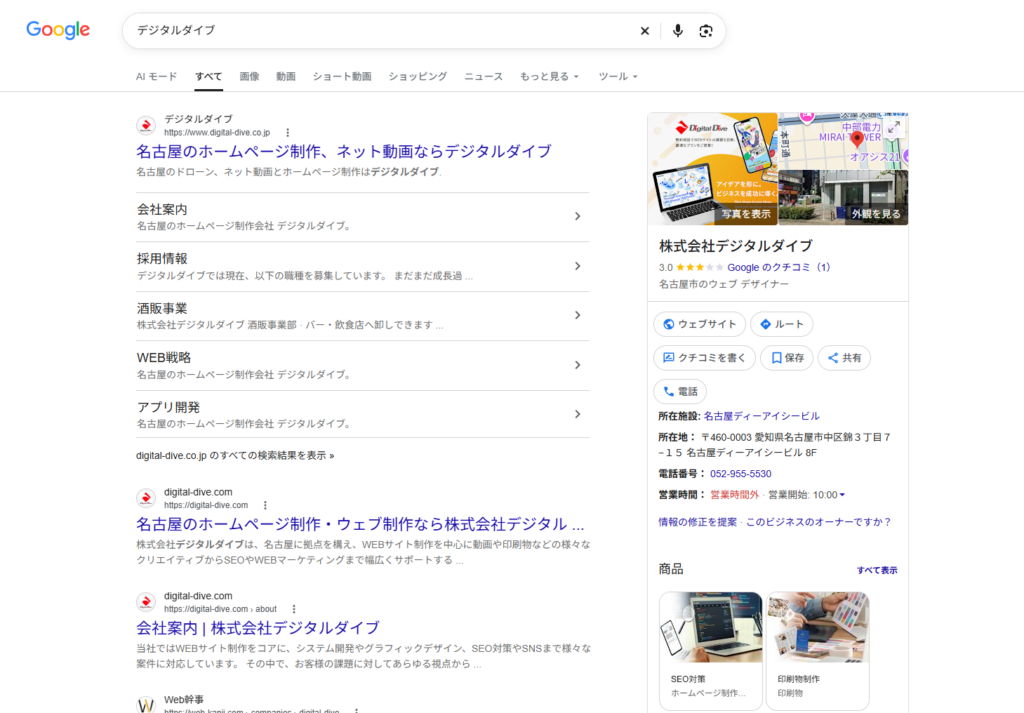This screenshot has height=713, width=1024.
Task: Show all digital-dive.co.jp results link
Action: point(235,456)
